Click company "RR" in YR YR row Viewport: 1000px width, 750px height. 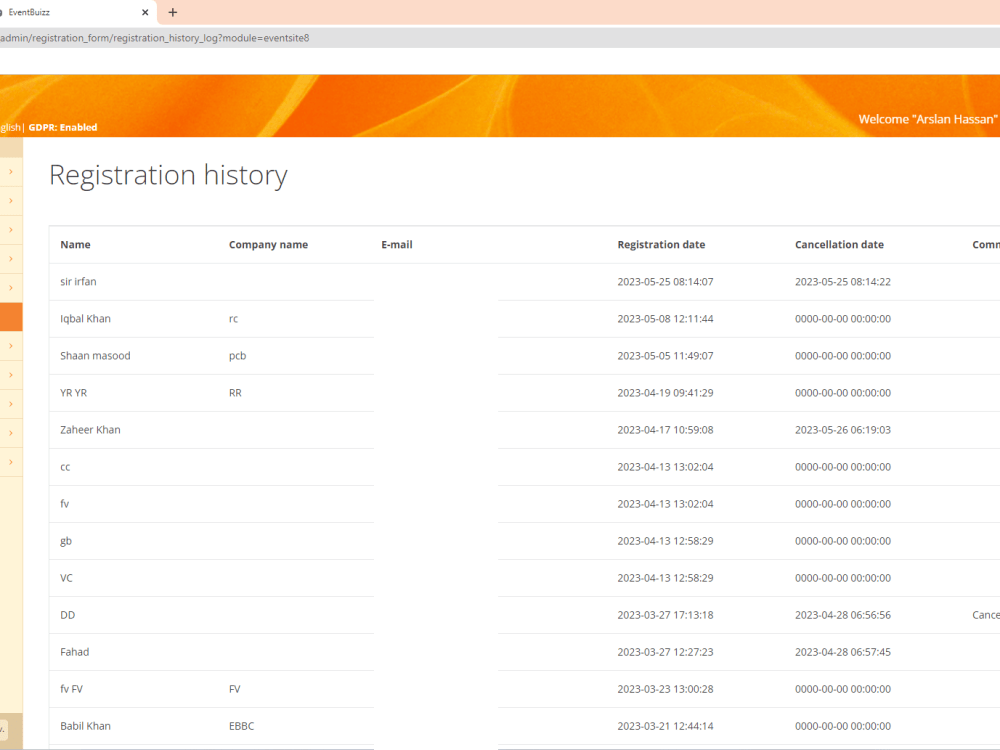[x=235, y=393]
